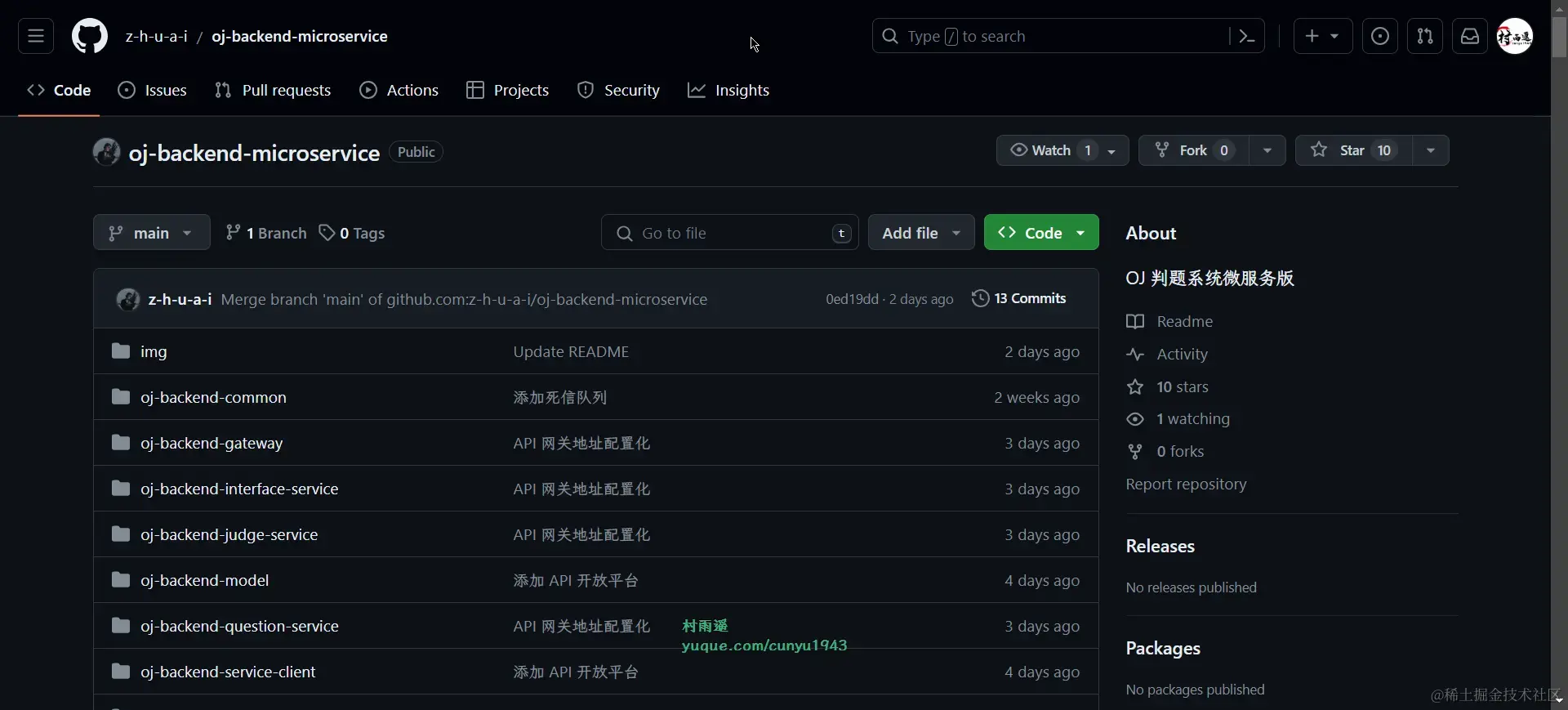Open the main branch selector dropdown
The width and height of the screenshot is (1568, 710).
(x=152, y=233)
